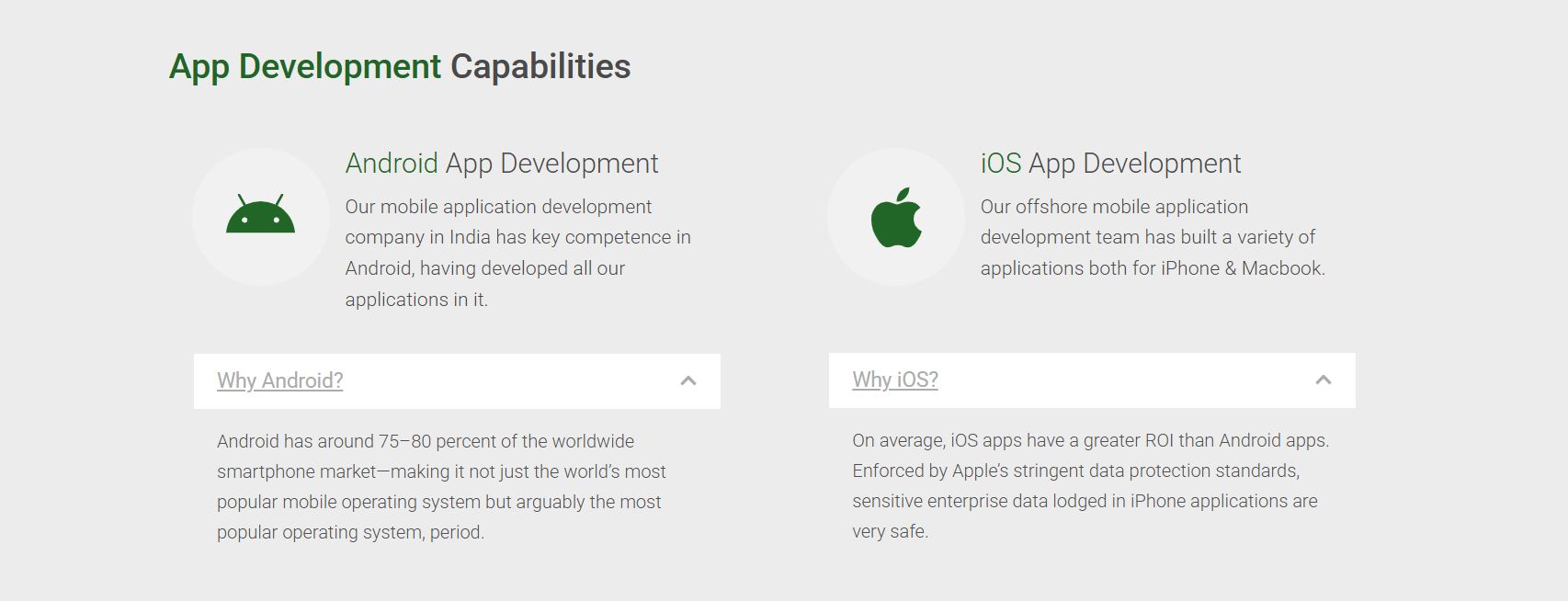Open the Why Android? link

pyautogui.click(x=279, y=380)
